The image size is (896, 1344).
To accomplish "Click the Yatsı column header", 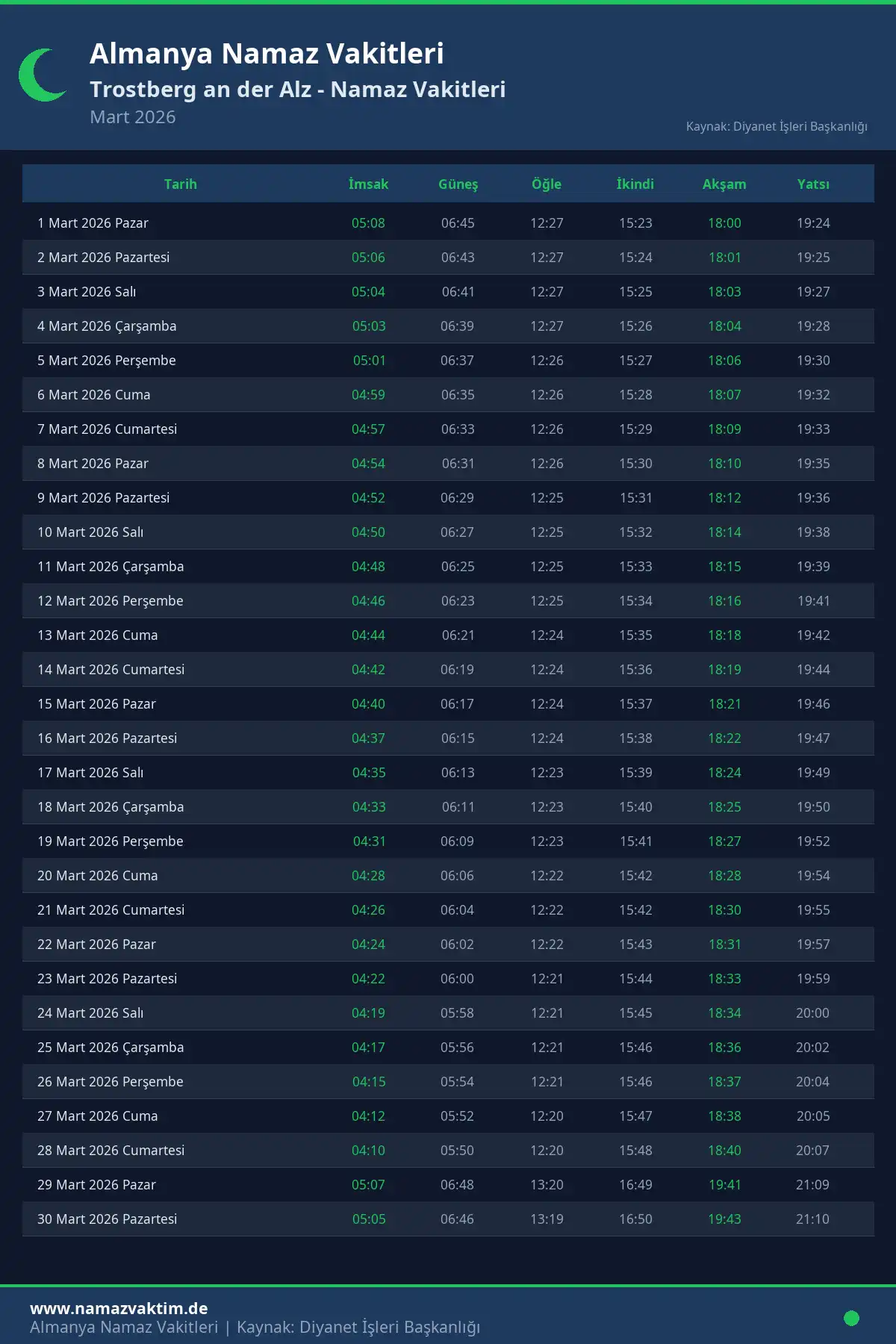I will tap(813, 184).
